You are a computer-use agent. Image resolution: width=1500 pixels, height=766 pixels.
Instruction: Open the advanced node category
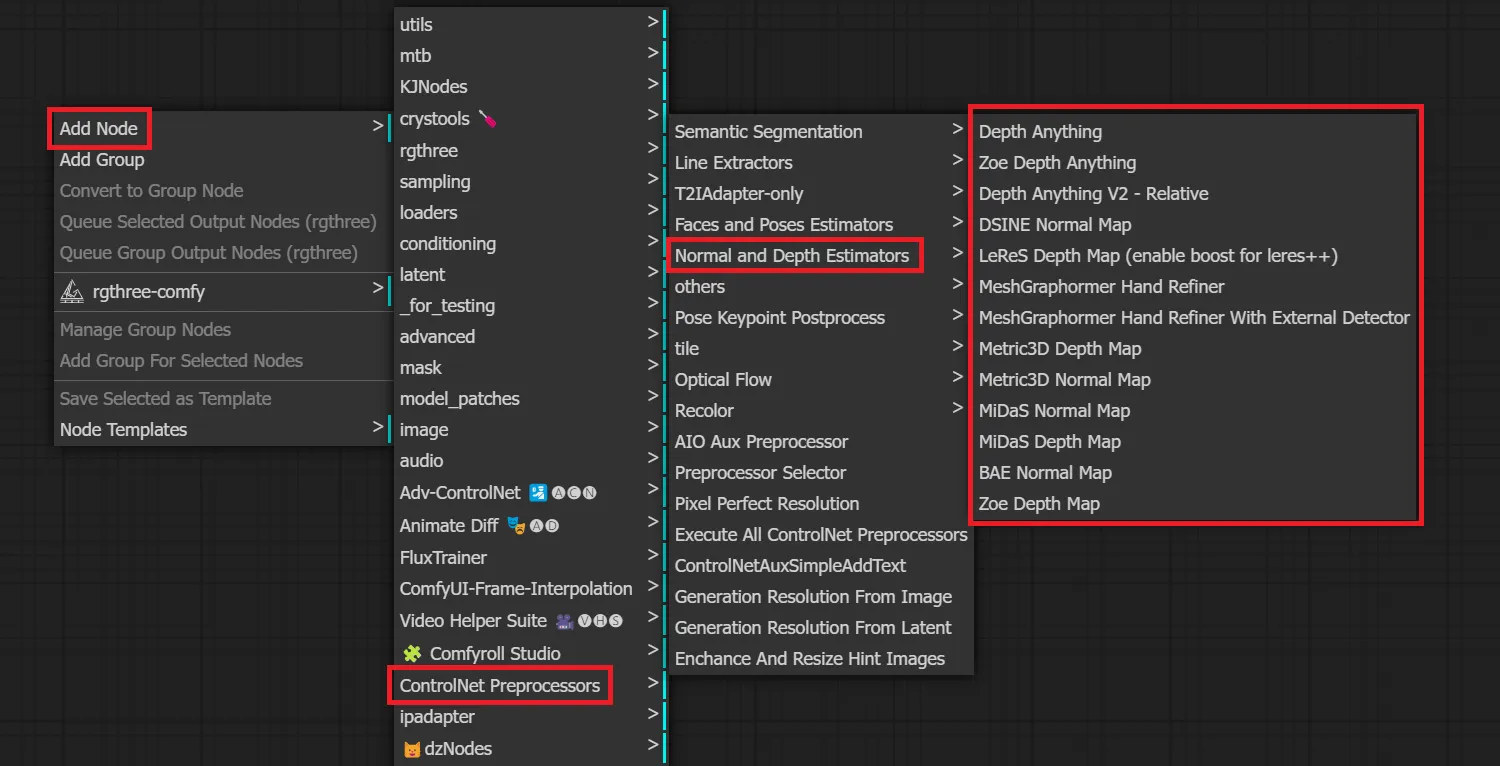(530, 336)
